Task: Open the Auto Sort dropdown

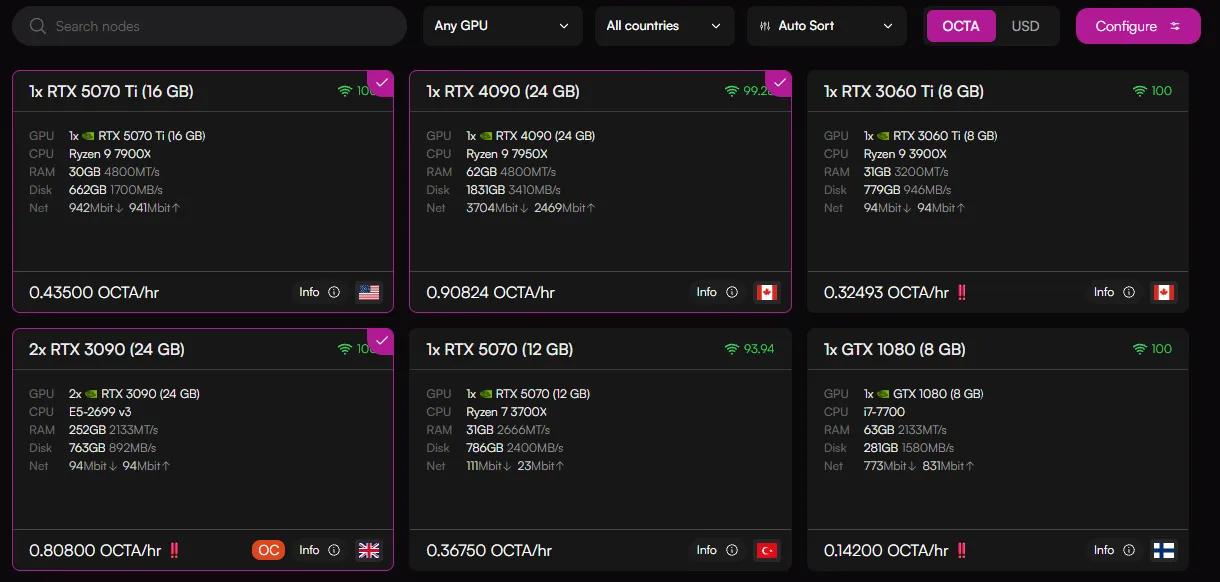Action: (x=827, y=26)
